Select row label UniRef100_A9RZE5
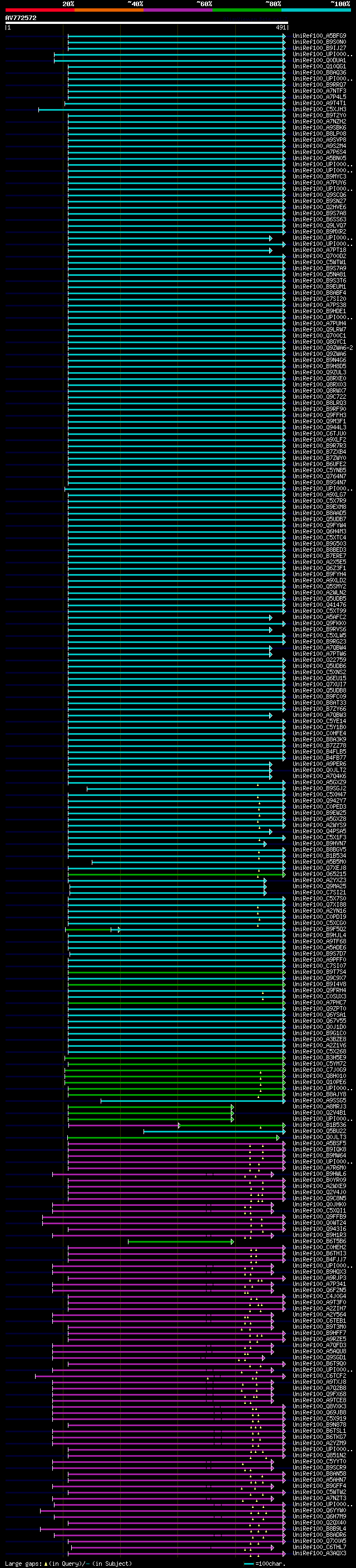 tap(319, 1339)
